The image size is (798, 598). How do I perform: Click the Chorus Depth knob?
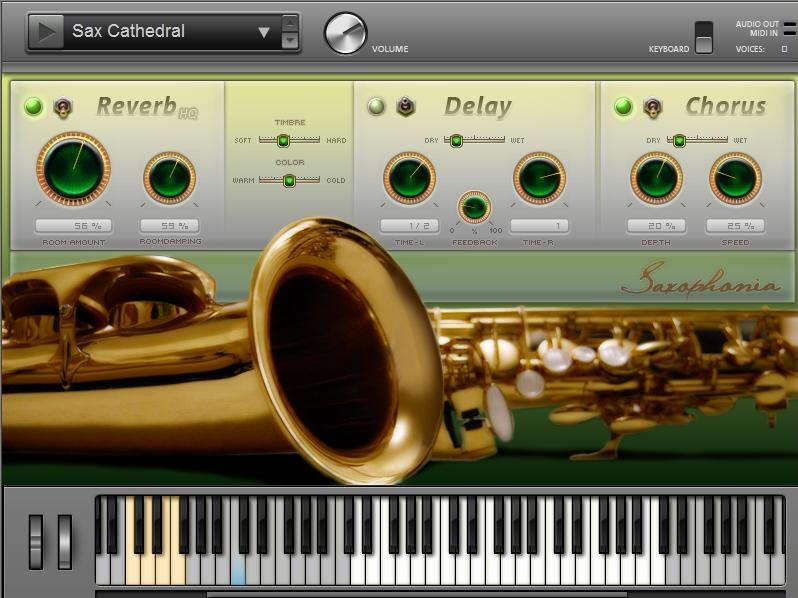coord(657,178)
